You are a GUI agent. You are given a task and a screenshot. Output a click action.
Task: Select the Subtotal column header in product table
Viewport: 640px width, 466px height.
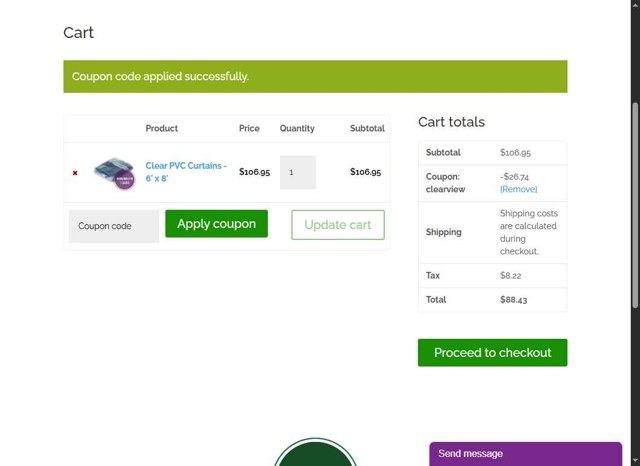pos(367,128)
